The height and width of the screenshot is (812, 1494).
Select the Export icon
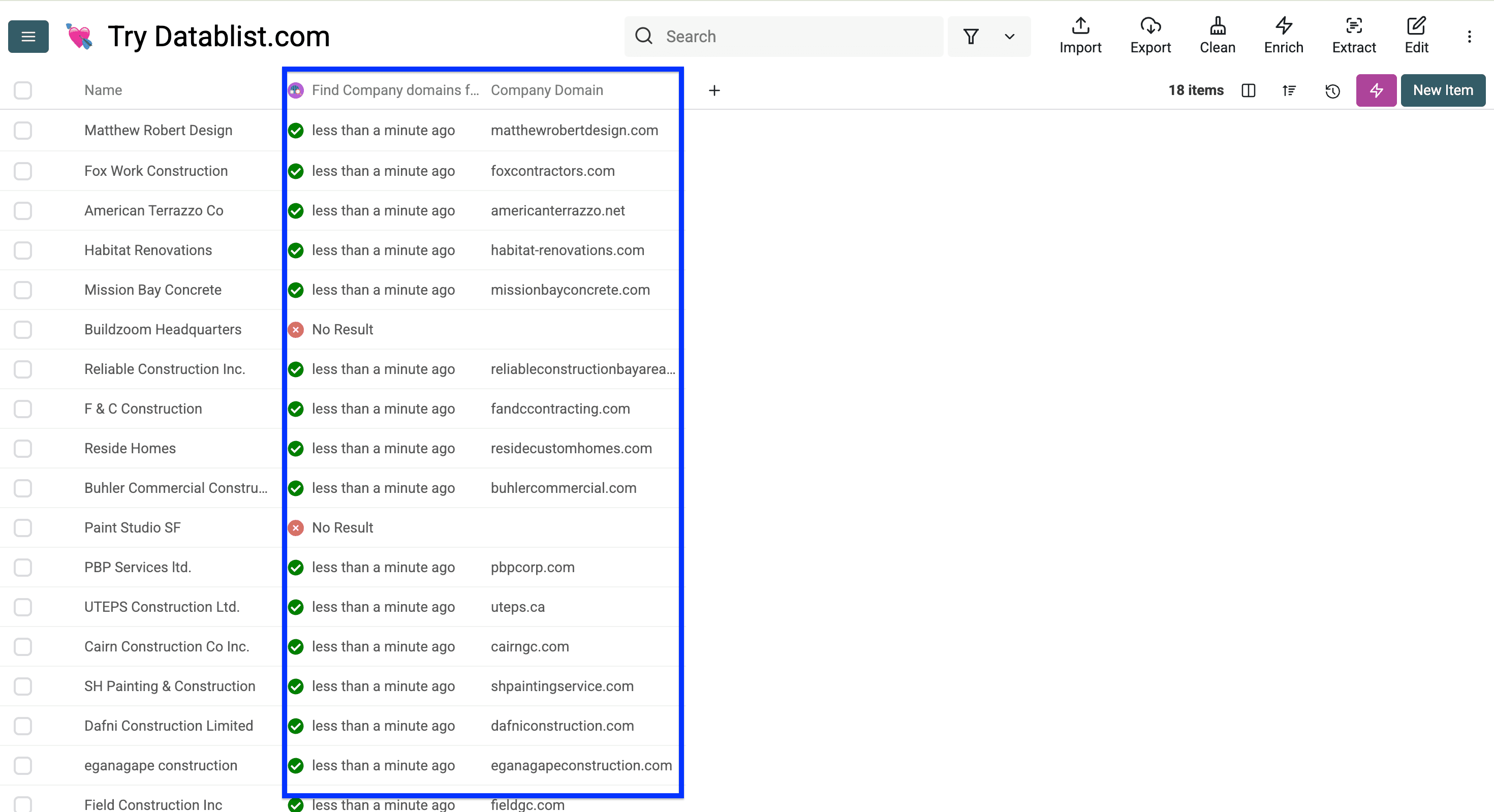click(1150, 36)
